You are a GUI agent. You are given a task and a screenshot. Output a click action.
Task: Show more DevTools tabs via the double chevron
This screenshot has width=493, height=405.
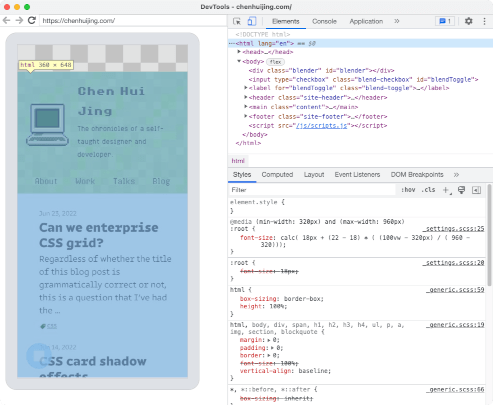[x=397, y=21]
